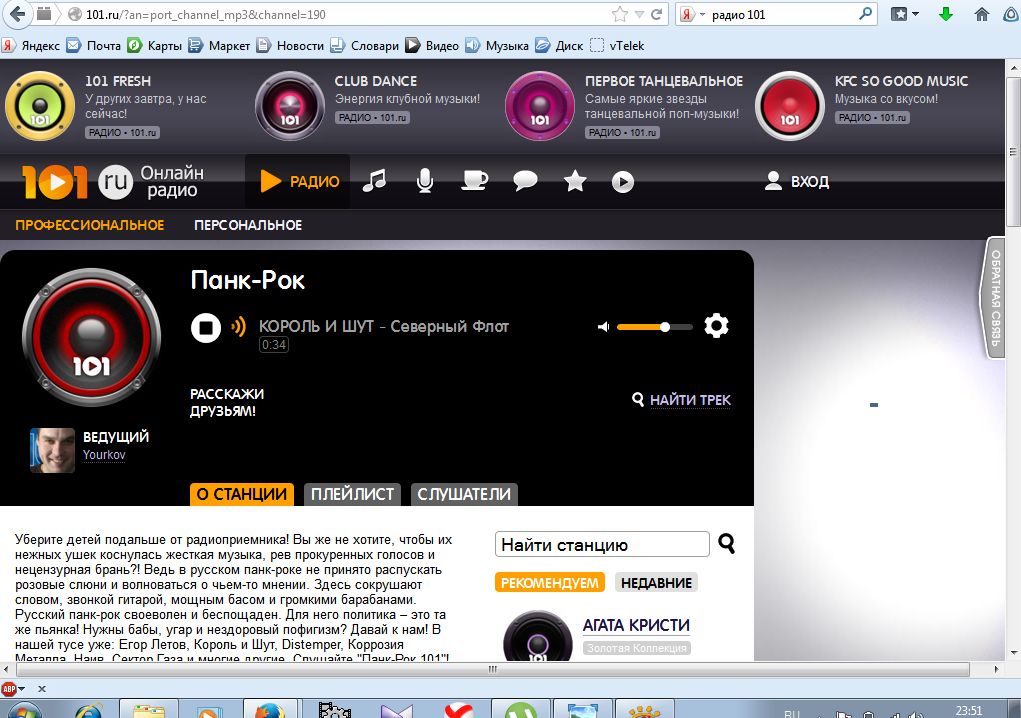This screenshot has width=1021, height=718.
Task: Open the О СТАНЦИИ tab
Action: (242, 494)
